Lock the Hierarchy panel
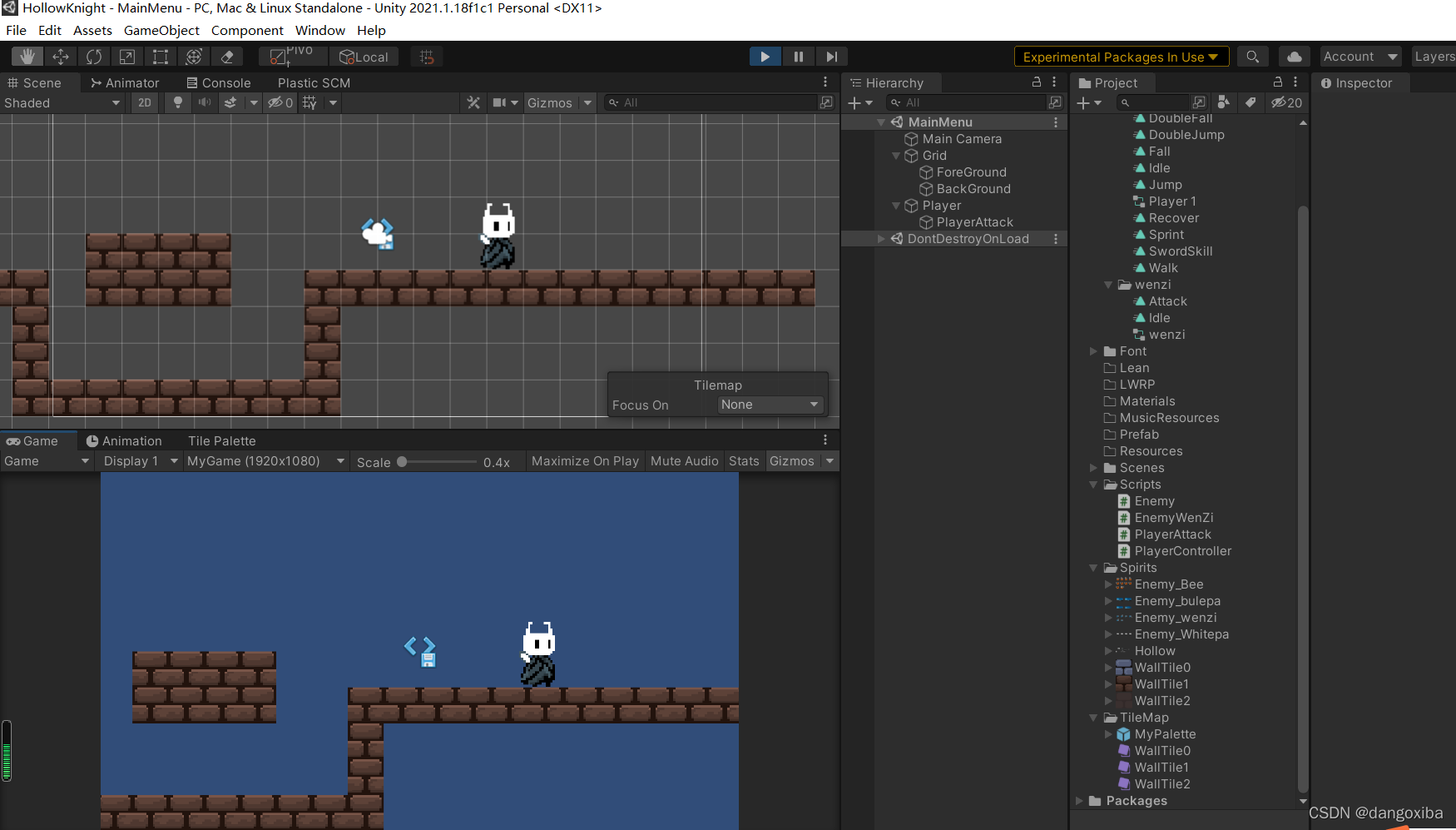Viewport: 1456px width, 830px height. (x=1037, y=82)
